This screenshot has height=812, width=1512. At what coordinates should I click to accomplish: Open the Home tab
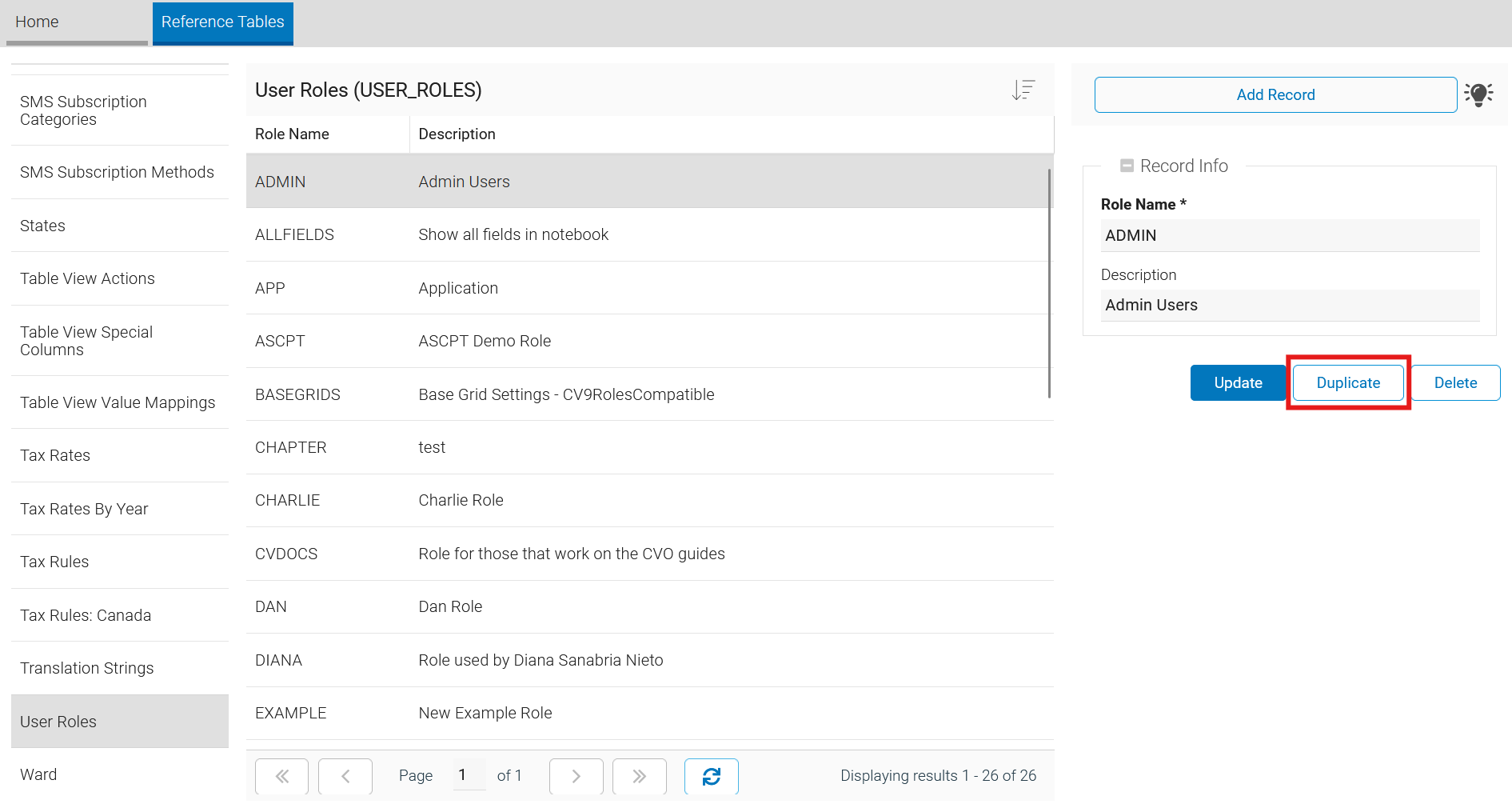tap(77, 22)
